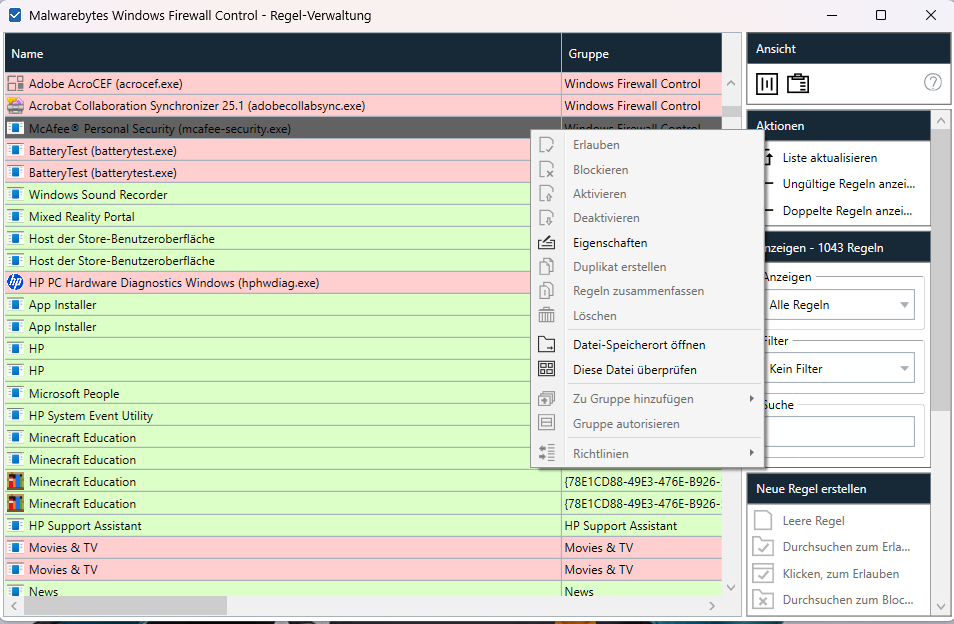The image size is (954, 624).
Task: Click Leere Regel to create rule
Action: (813, 521)
